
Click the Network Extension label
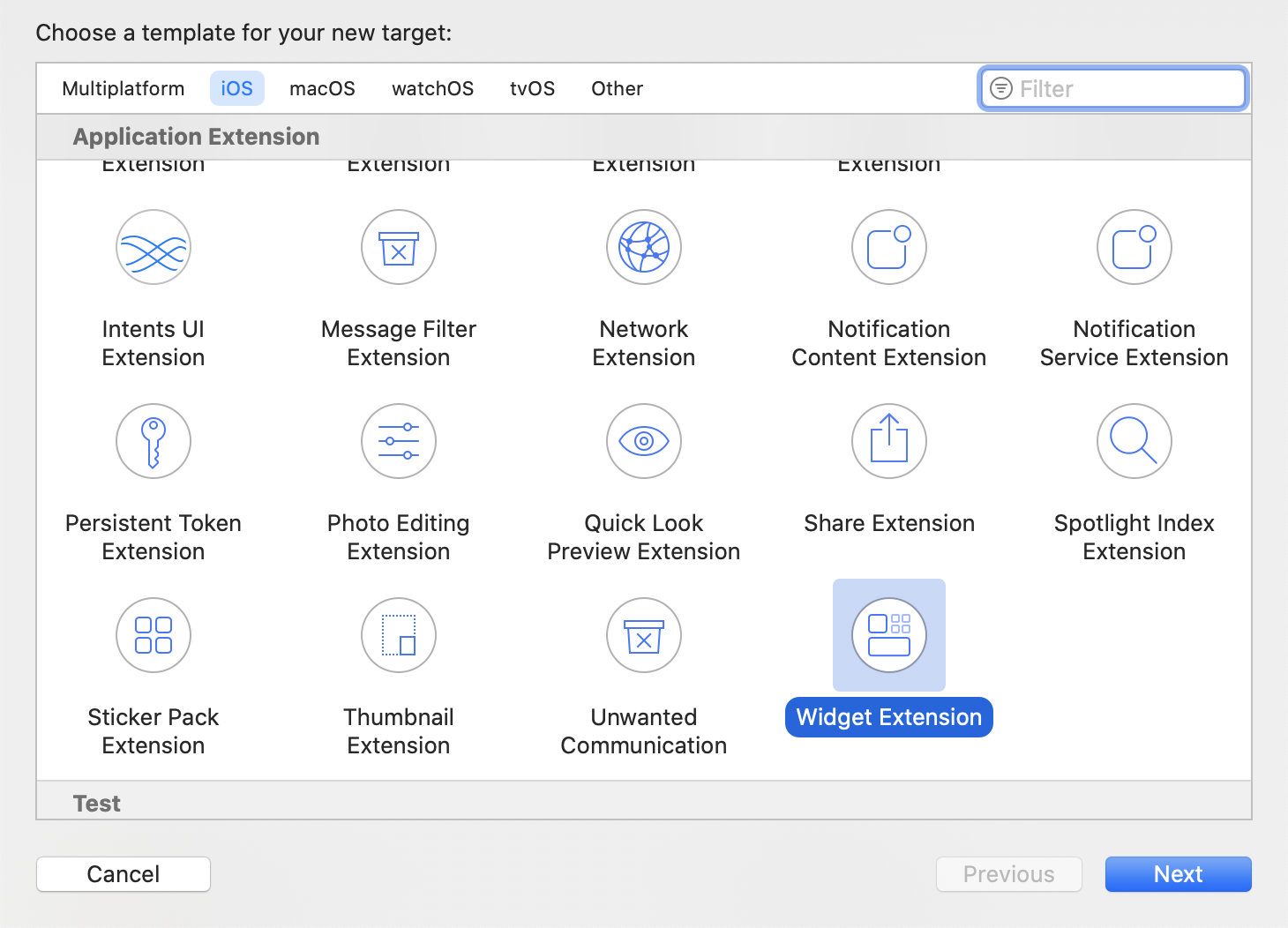coord(644,343)
